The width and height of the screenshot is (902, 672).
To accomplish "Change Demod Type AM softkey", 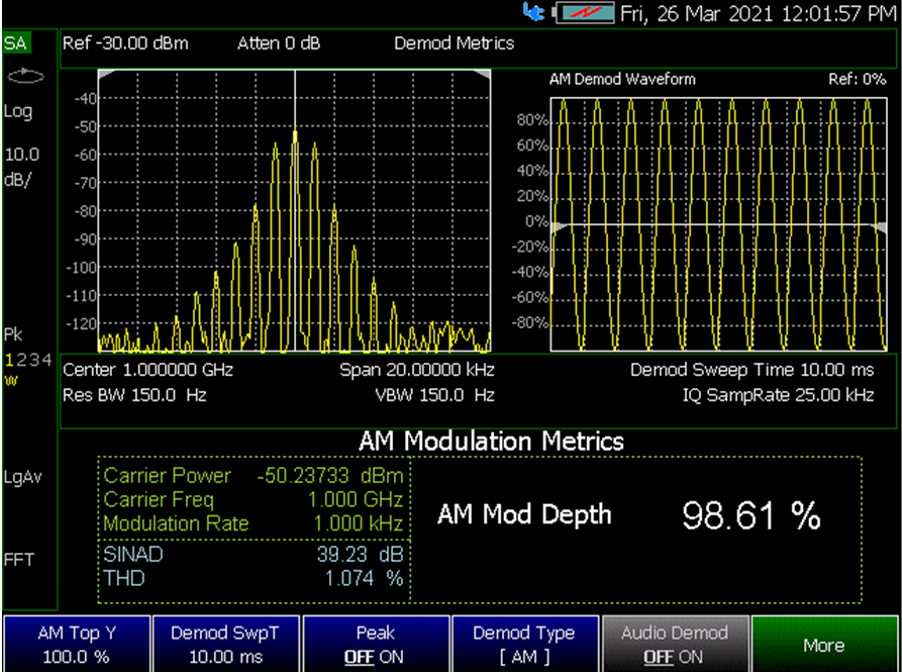I will click(x=525, y=644).
